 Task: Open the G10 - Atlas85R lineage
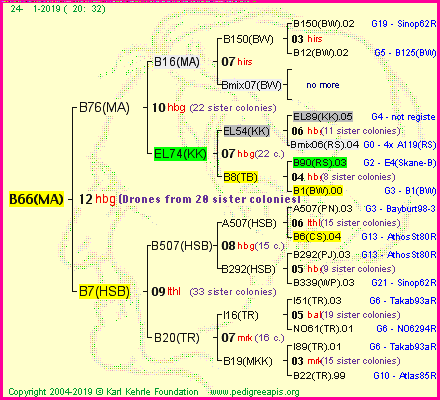pos(405,376)
